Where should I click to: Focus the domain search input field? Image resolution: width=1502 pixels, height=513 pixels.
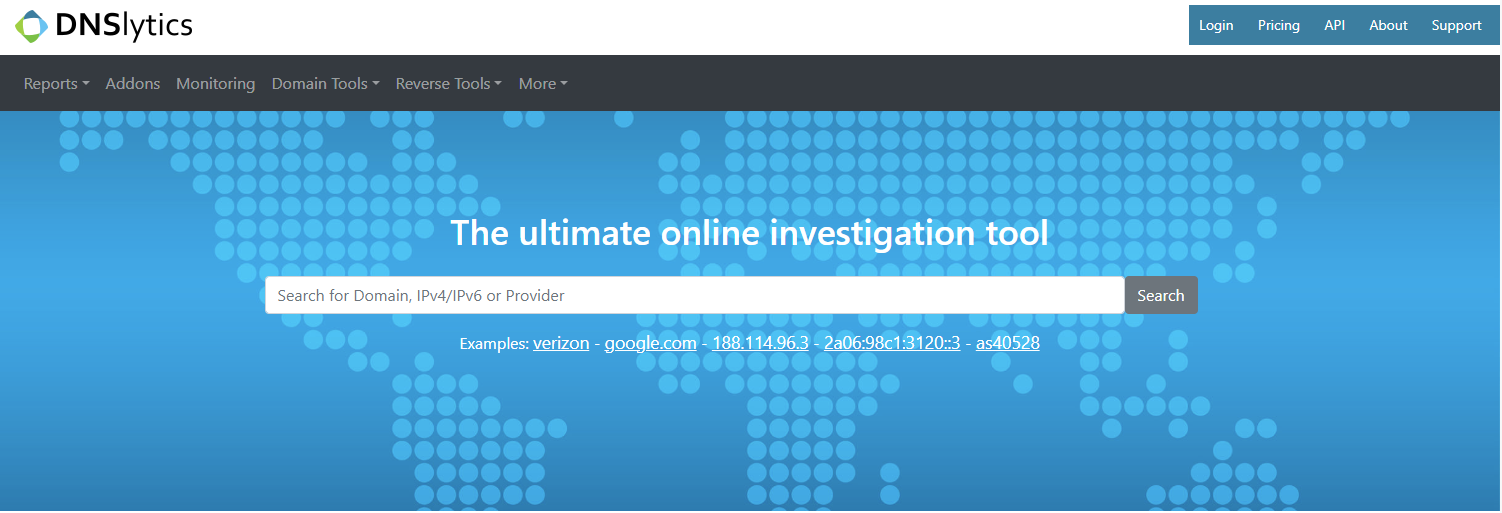click(x=694, y=295)
